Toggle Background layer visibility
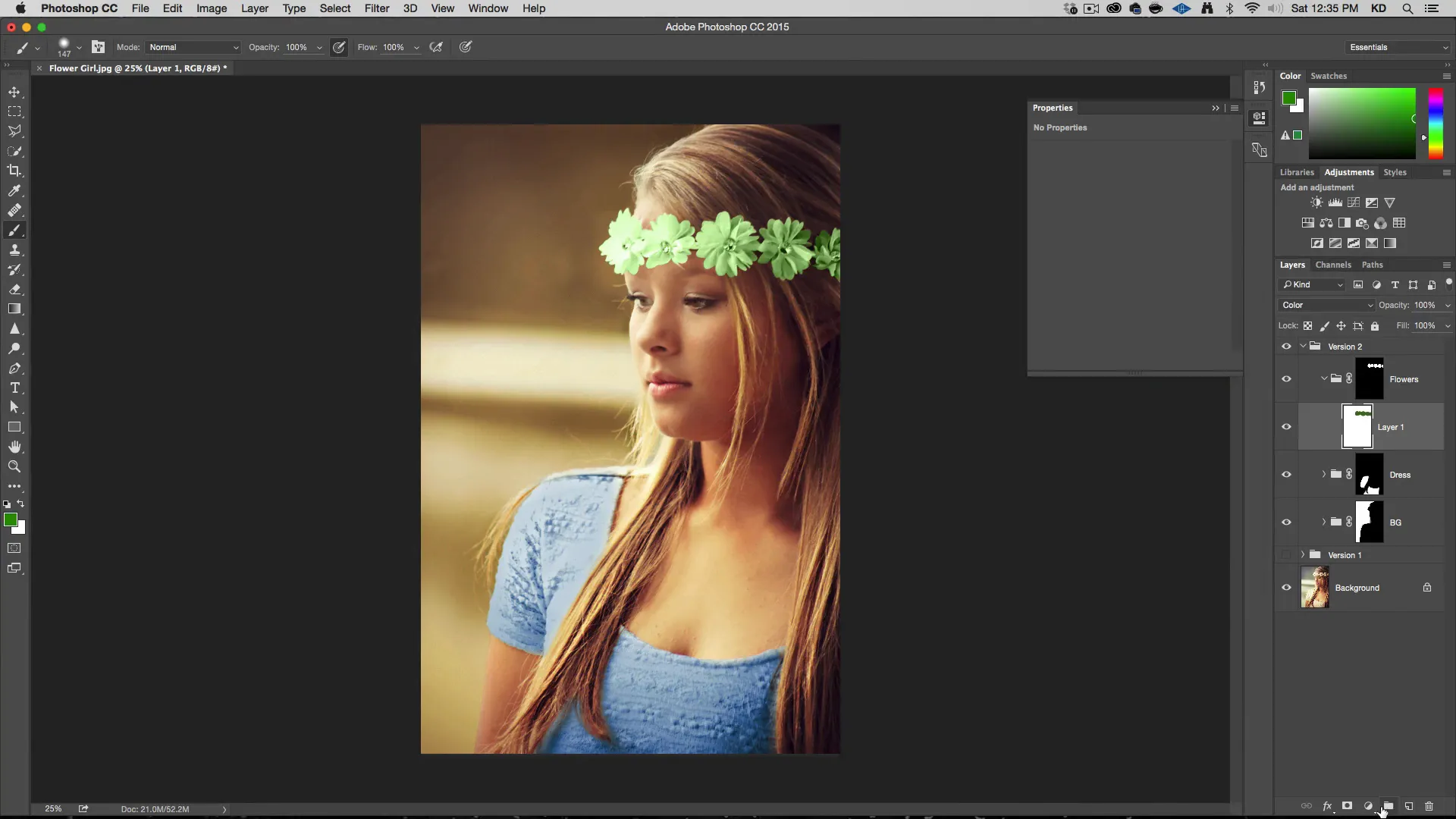 click(1286, 587)
